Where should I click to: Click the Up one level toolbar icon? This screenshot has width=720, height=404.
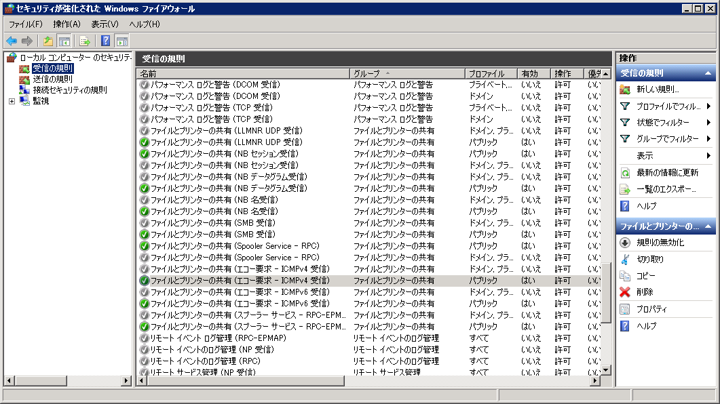click(48, 41)
